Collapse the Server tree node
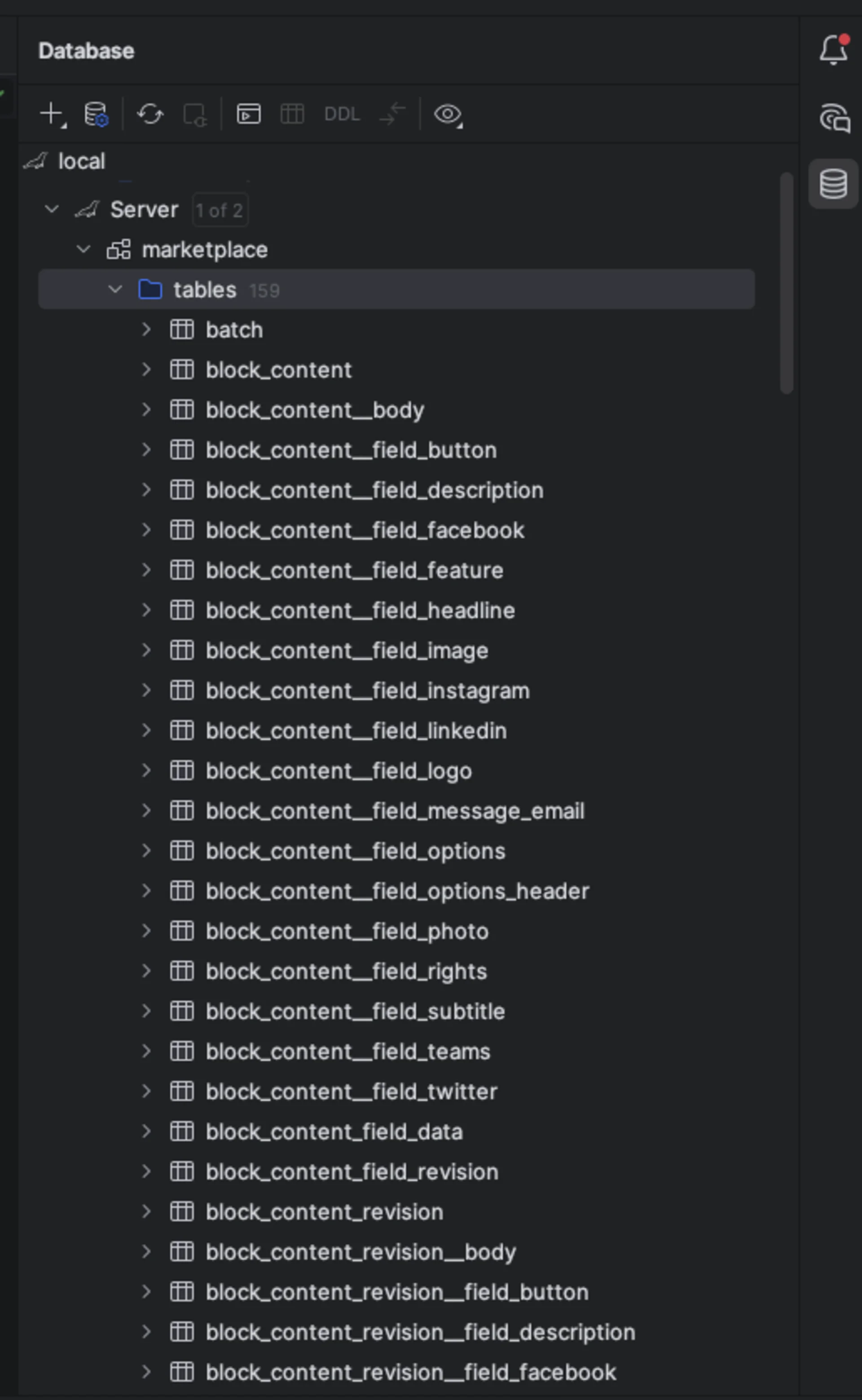862x1400 pixels. (x=51, y=209)
